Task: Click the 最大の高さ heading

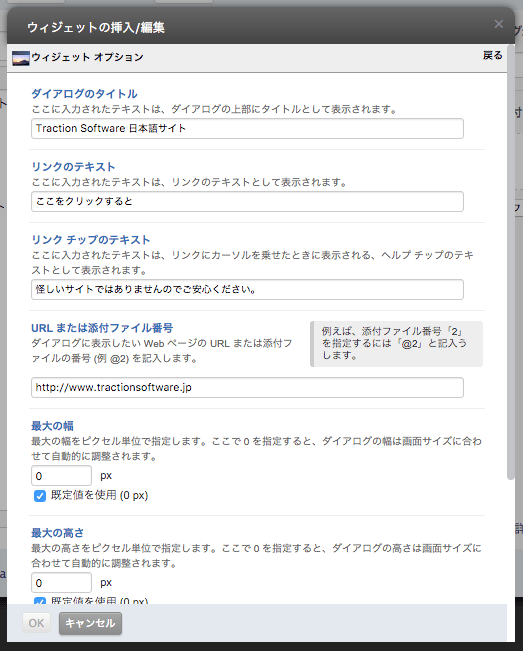Action: (57, 533)
